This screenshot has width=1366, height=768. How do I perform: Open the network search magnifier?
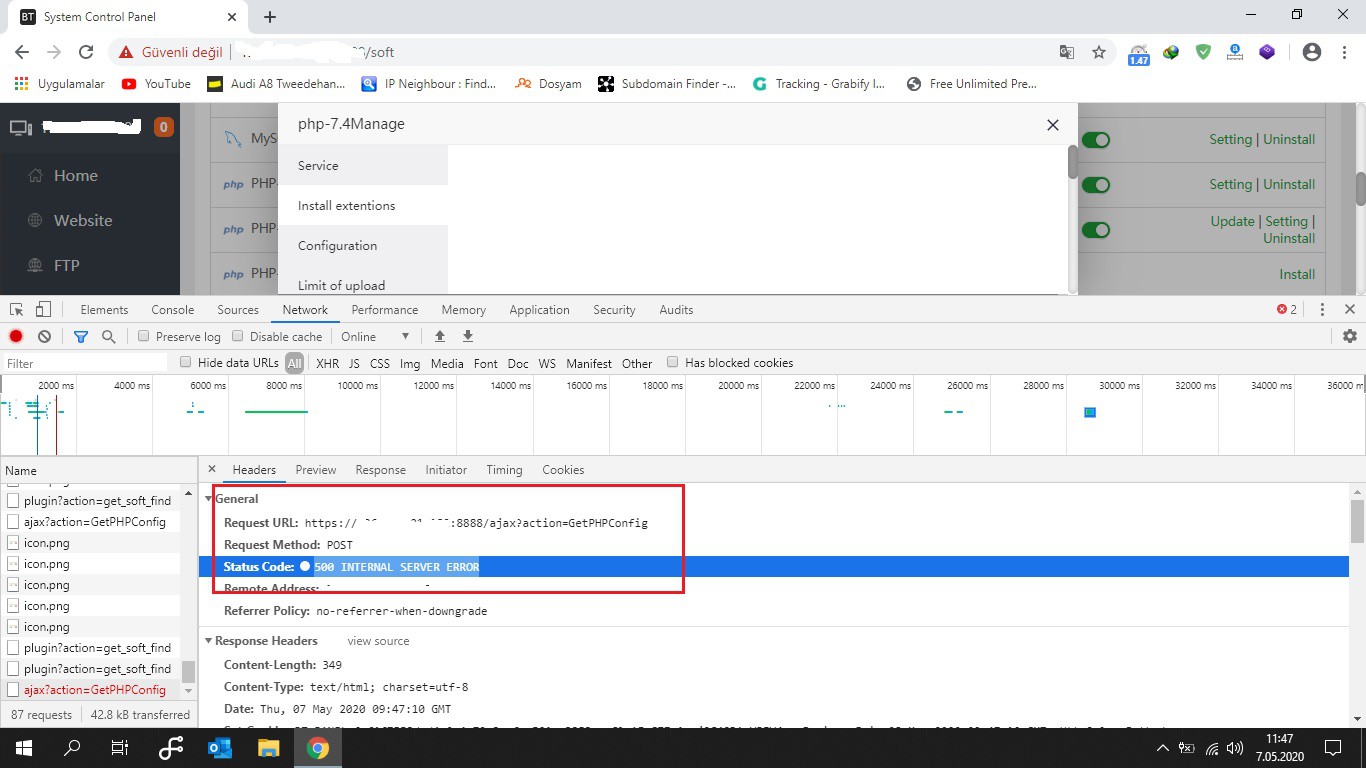[108, 336]
